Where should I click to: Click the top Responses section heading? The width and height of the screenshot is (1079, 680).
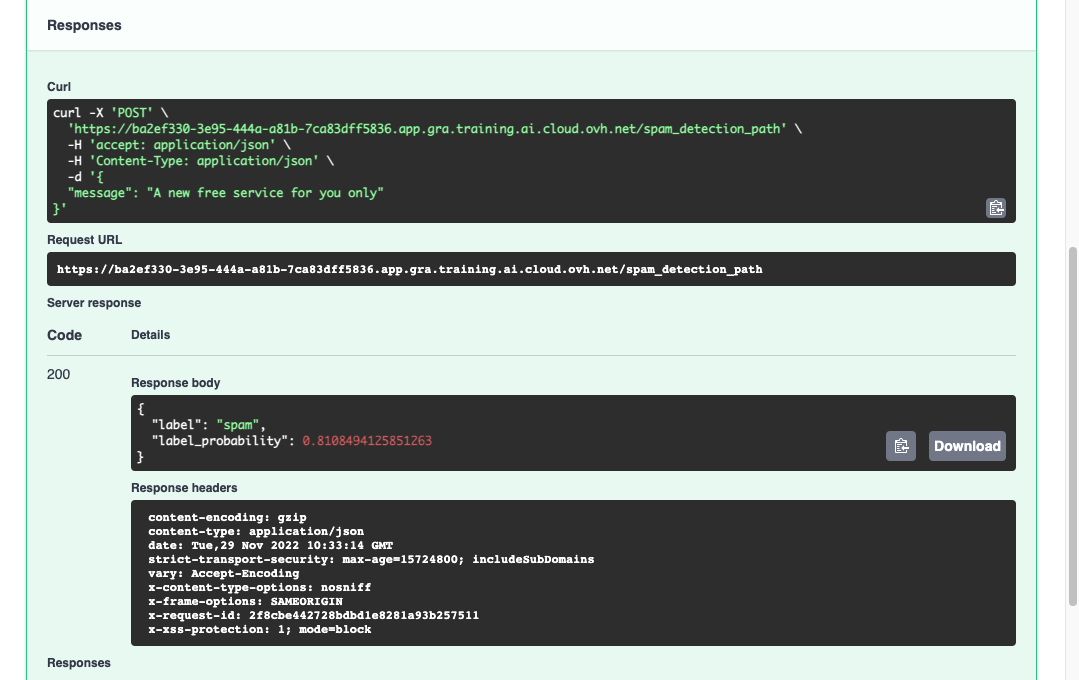pos(84,25)
